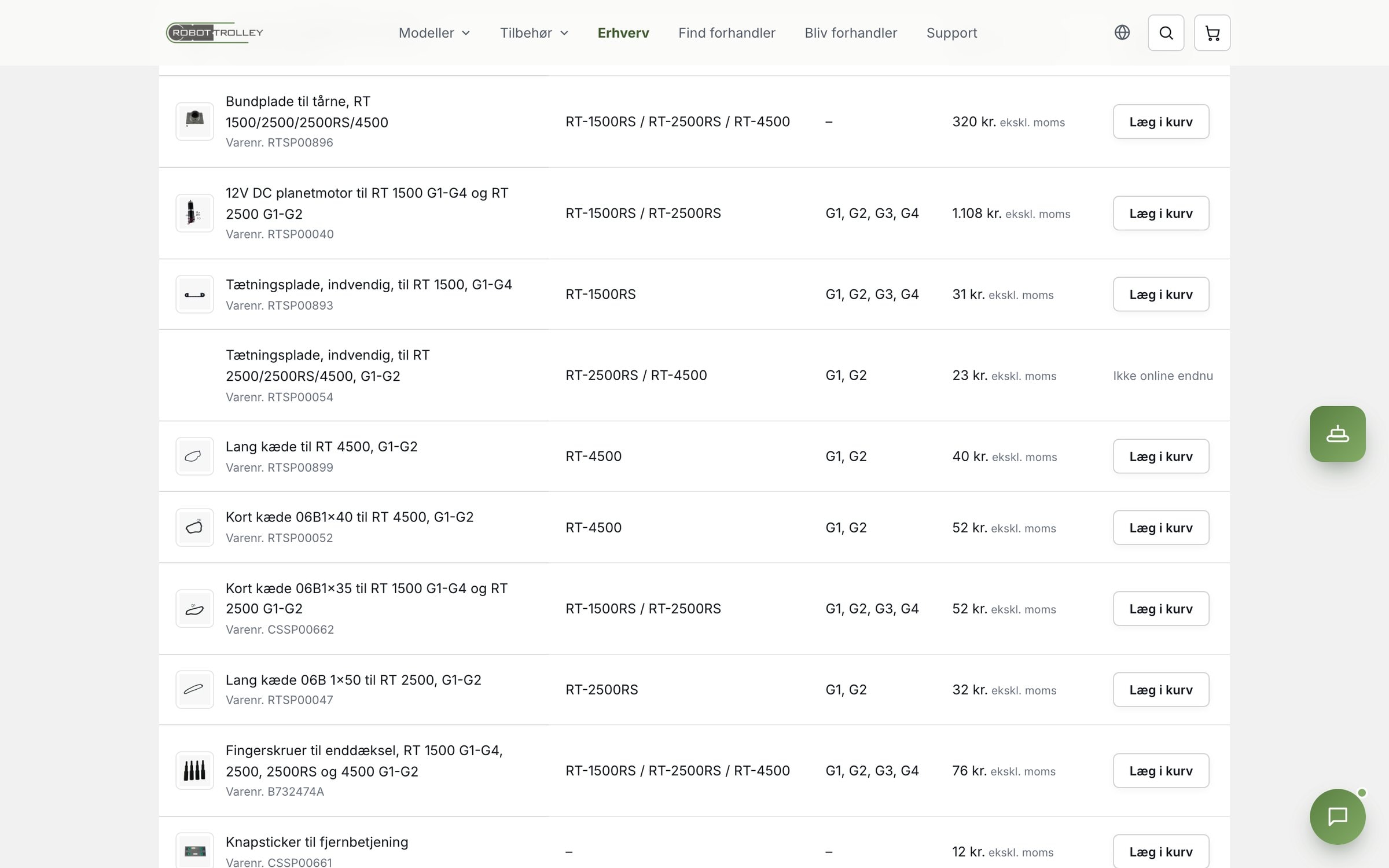Click the 40 kr. price
Screen dimensions: 1389x868
click(970, 456)
